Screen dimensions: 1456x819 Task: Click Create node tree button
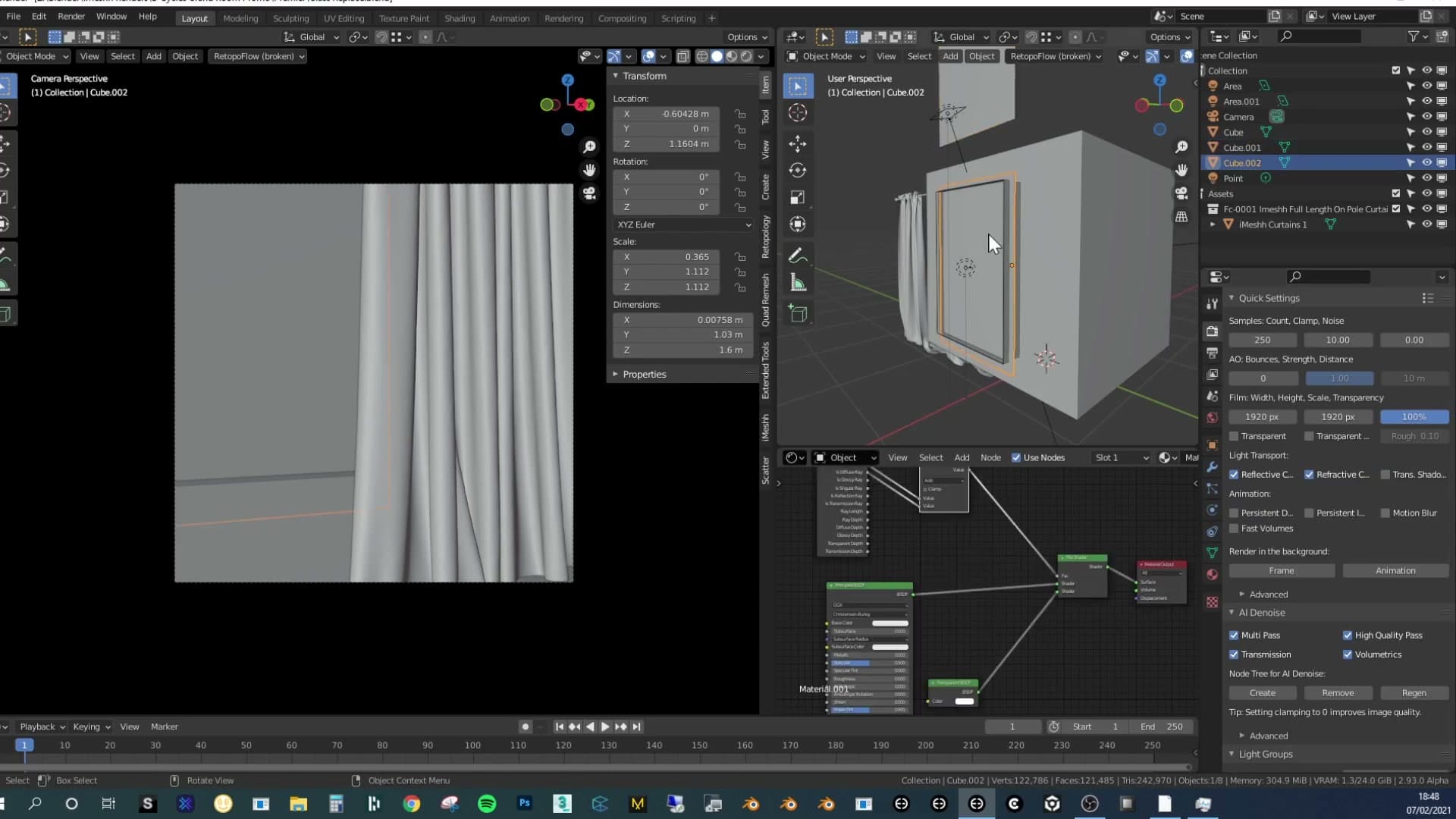click(1263, 693)
